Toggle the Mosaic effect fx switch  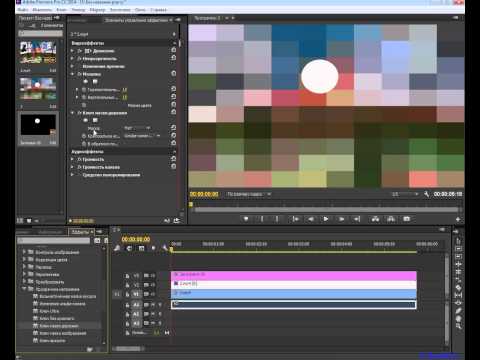(79, 74)
